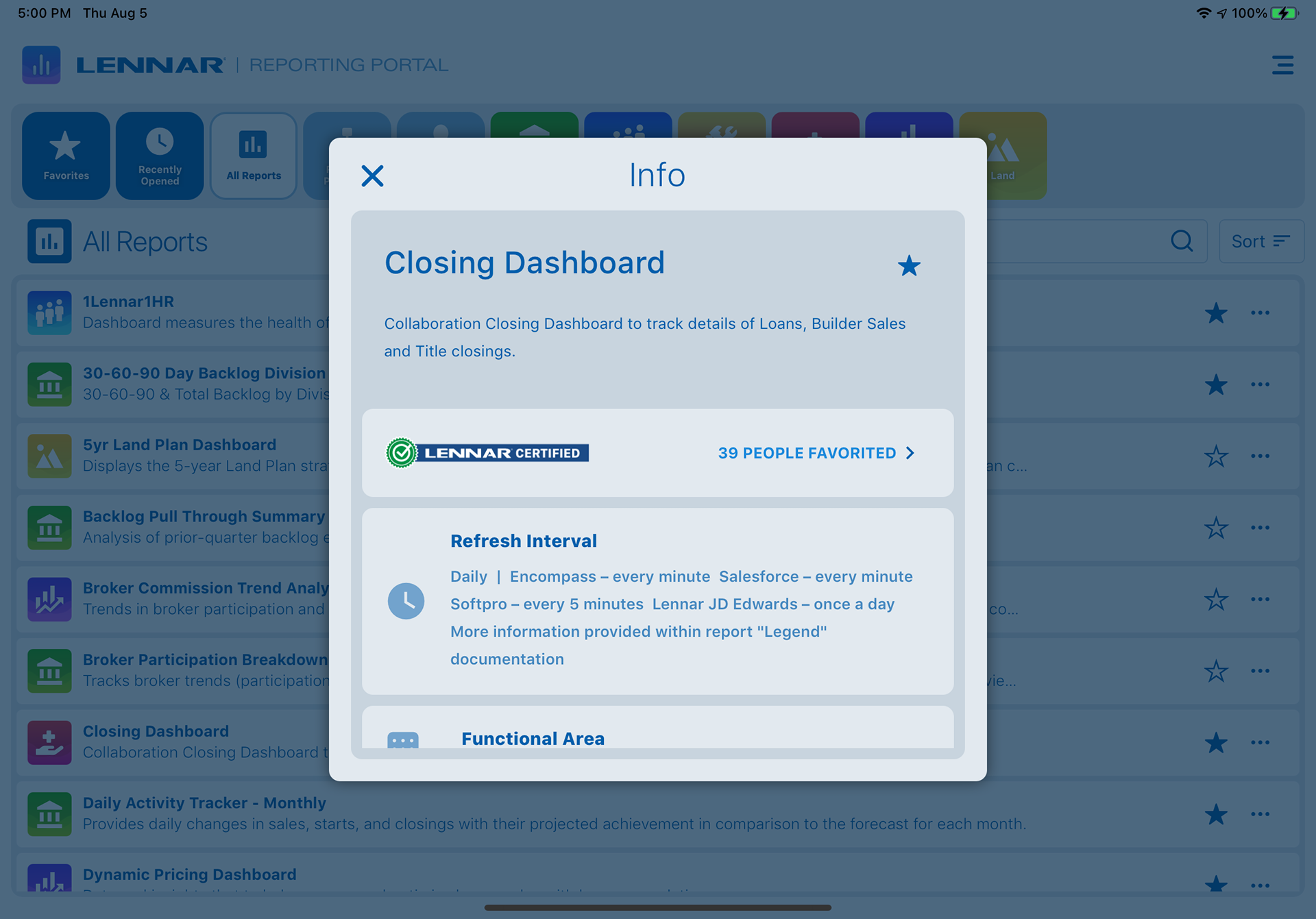Toggle favorite star for 30-60-90 Day Backlog
The height and width of the screenshot is (919, 1316).
coord(1216,384)
